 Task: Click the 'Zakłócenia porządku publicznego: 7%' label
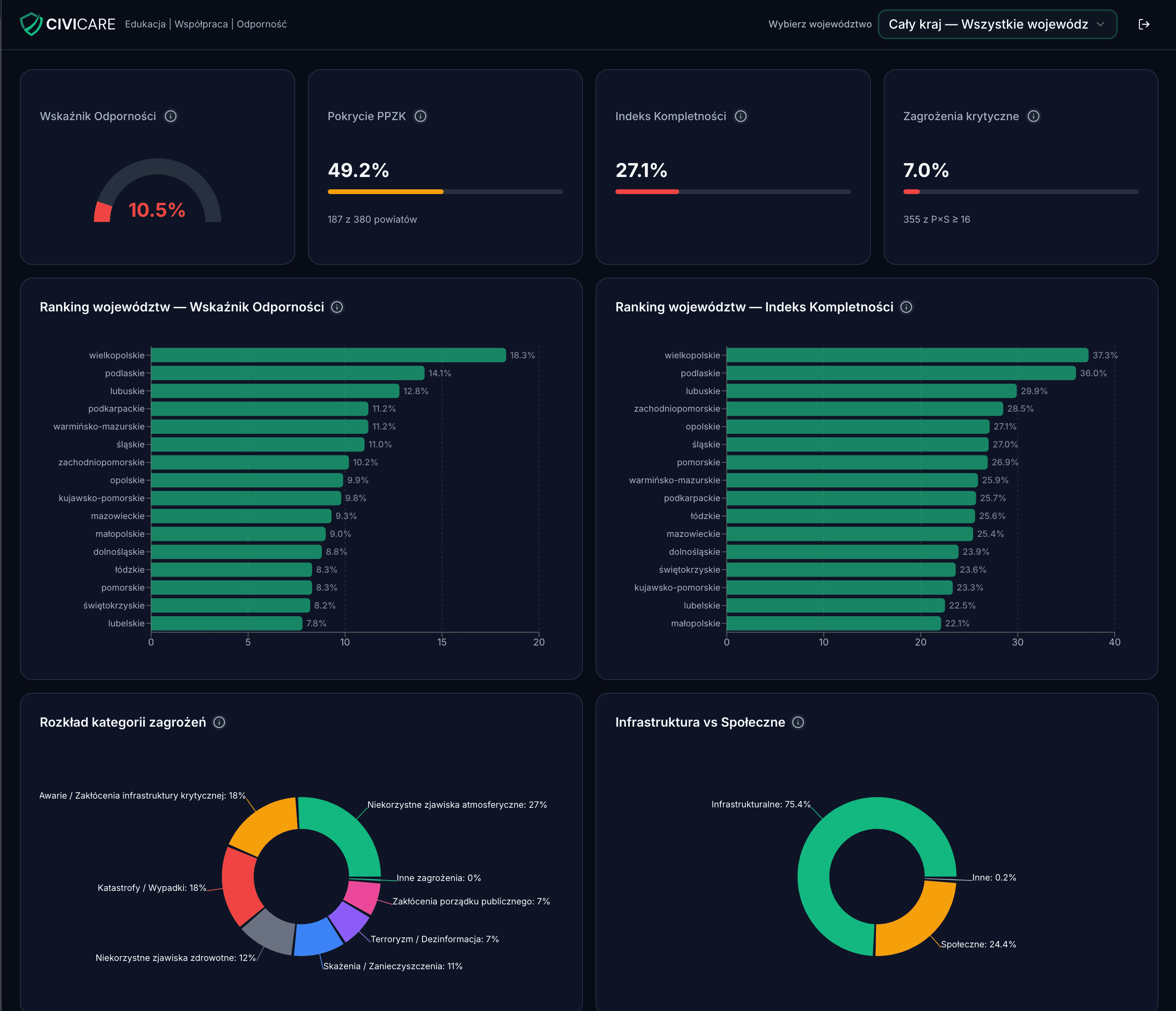(471, 901)
